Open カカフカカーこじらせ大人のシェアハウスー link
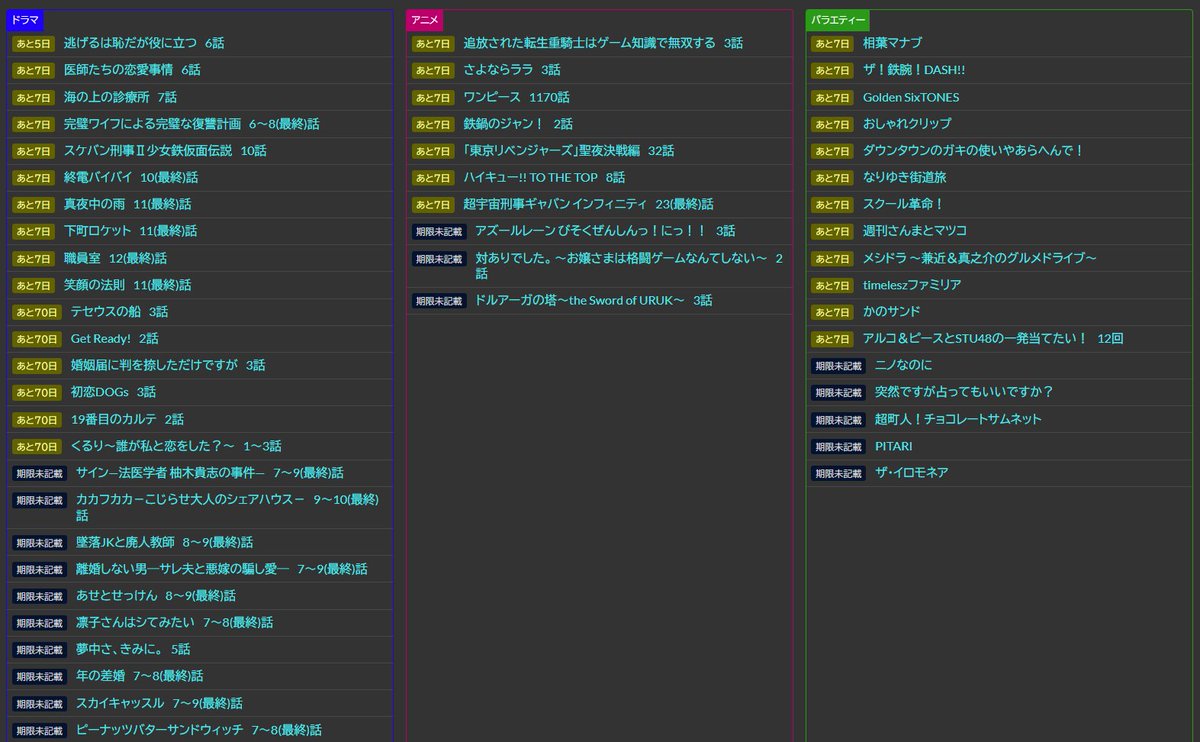 pyautogui.click(x=228, y=507)
